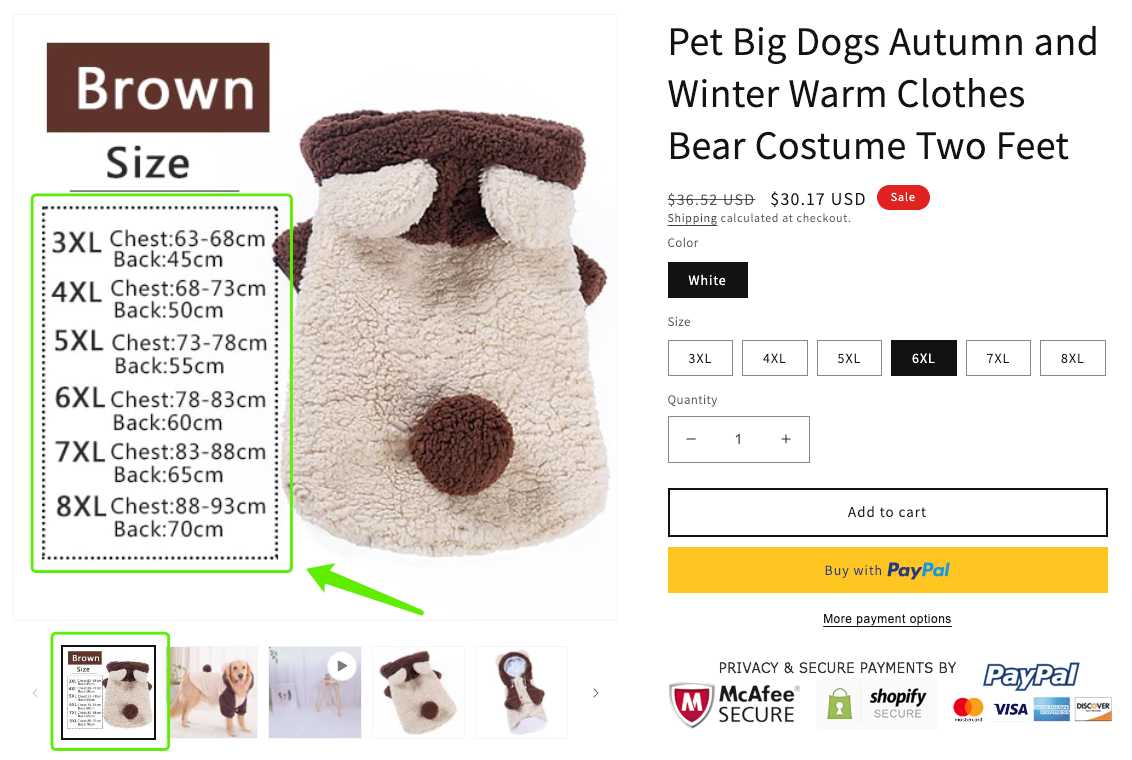Screen dimensions: 1132x760
Task: Click next thumbnail arrow in gallery
Action: point(596,693)
